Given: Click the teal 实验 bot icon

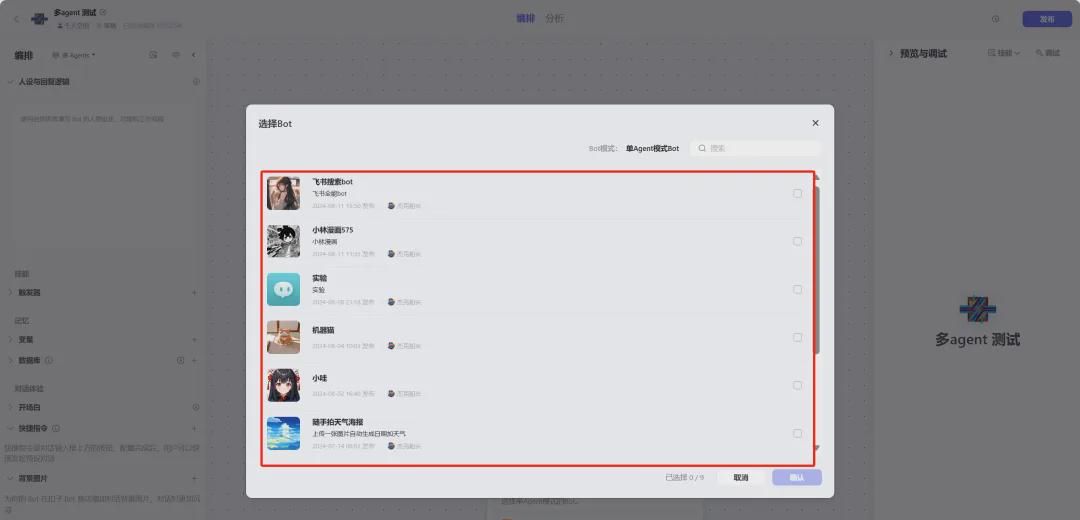Looking at the screenshot, I should (x=283, y=289).
